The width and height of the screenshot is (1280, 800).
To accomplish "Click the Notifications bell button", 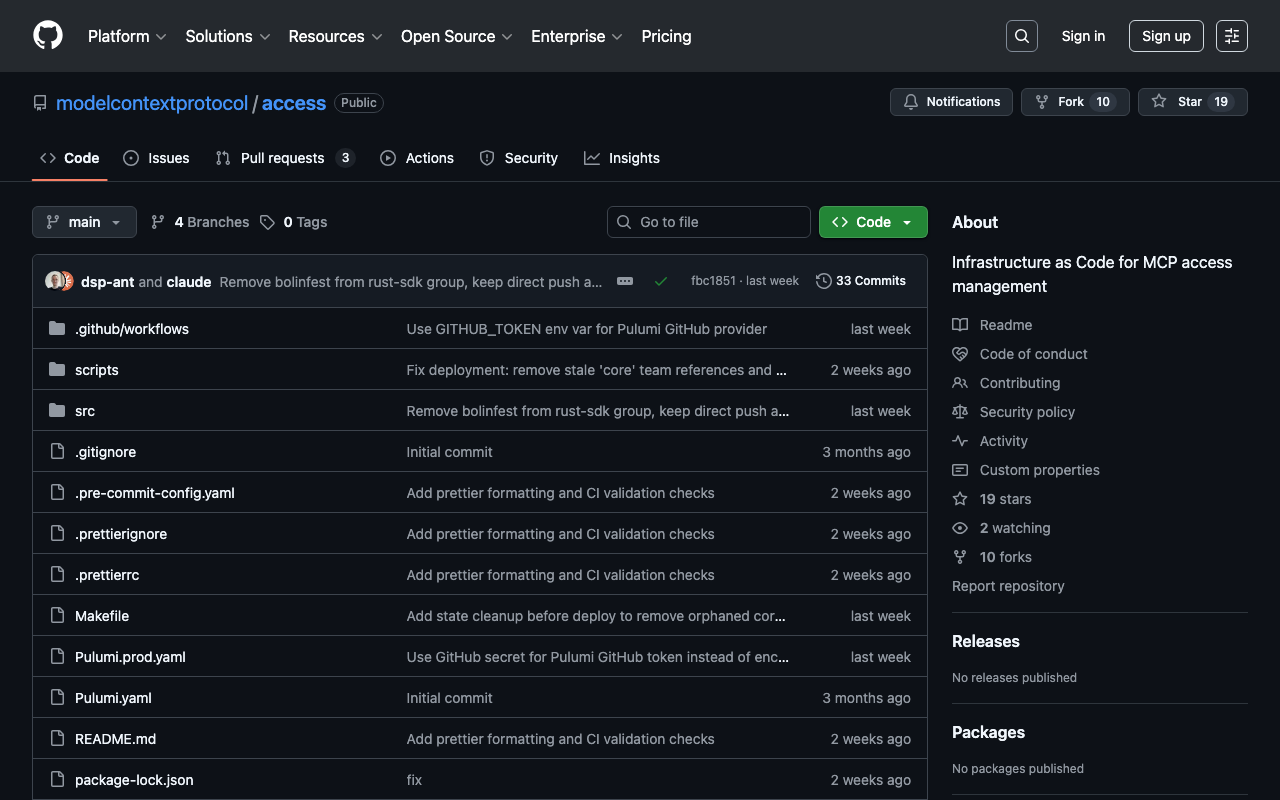I will tap(951, 102).
